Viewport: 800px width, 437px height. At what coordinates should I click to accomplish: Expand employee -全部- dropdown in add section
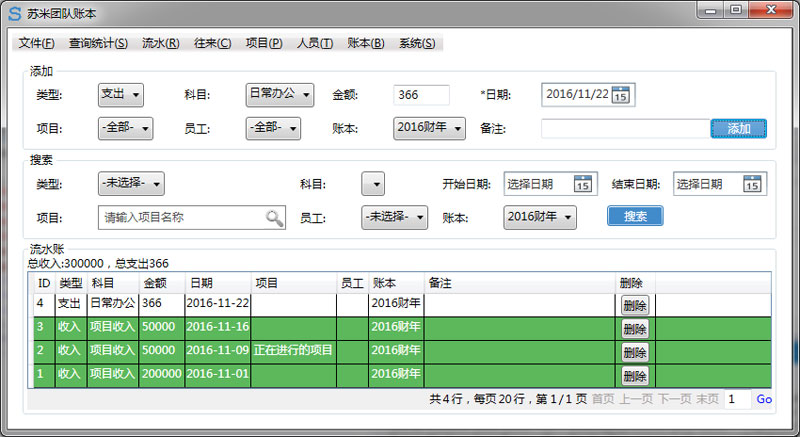point(273,128)
